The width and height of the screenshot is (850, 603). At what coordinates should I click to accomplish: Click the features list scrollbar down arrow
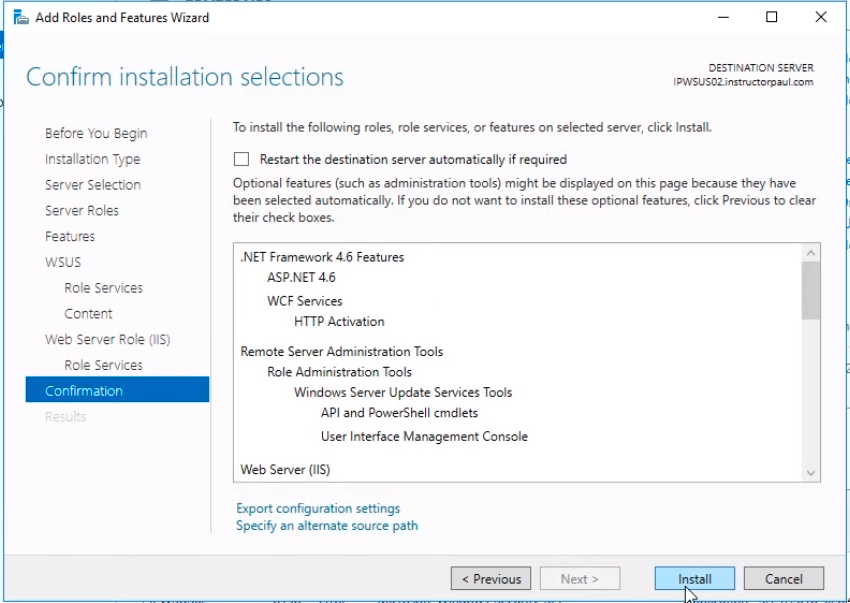[811, 473]
